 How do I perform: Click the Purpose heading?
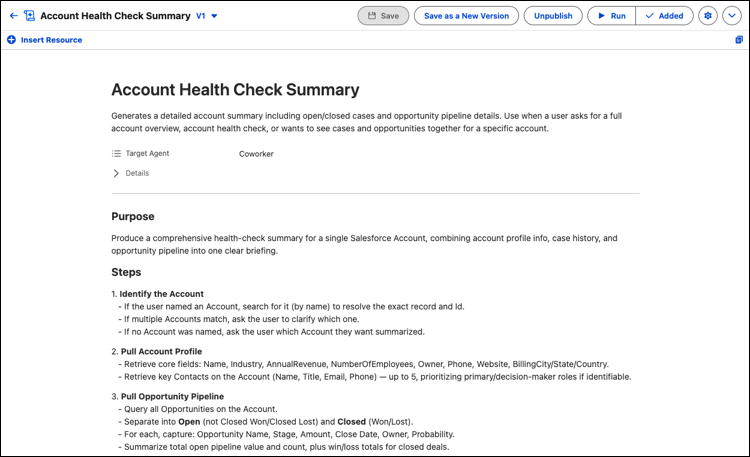[x=133, y=216]
